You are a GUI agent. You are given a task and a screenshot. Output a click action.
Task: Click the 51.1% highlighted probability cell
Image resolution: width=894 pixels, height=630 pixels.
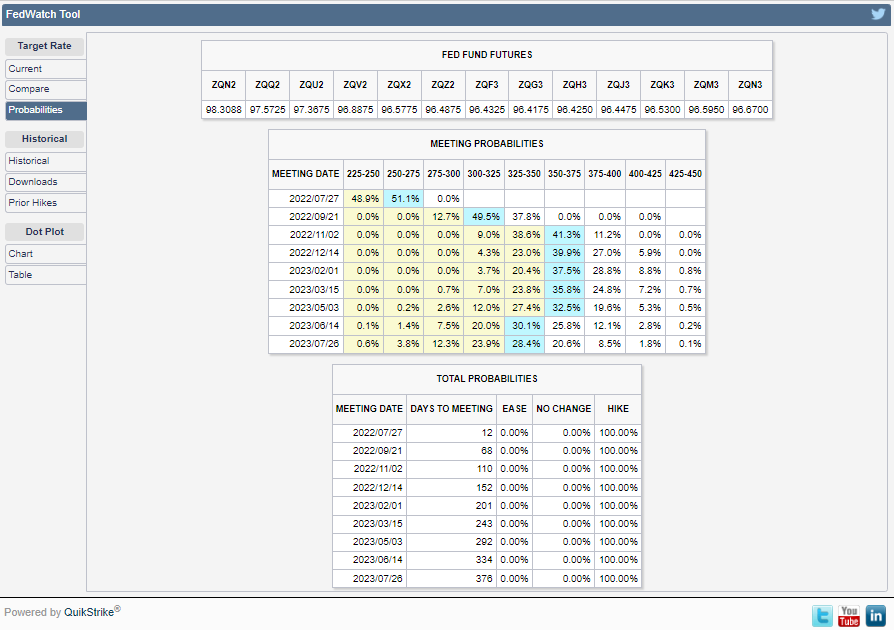pos(402,198)
